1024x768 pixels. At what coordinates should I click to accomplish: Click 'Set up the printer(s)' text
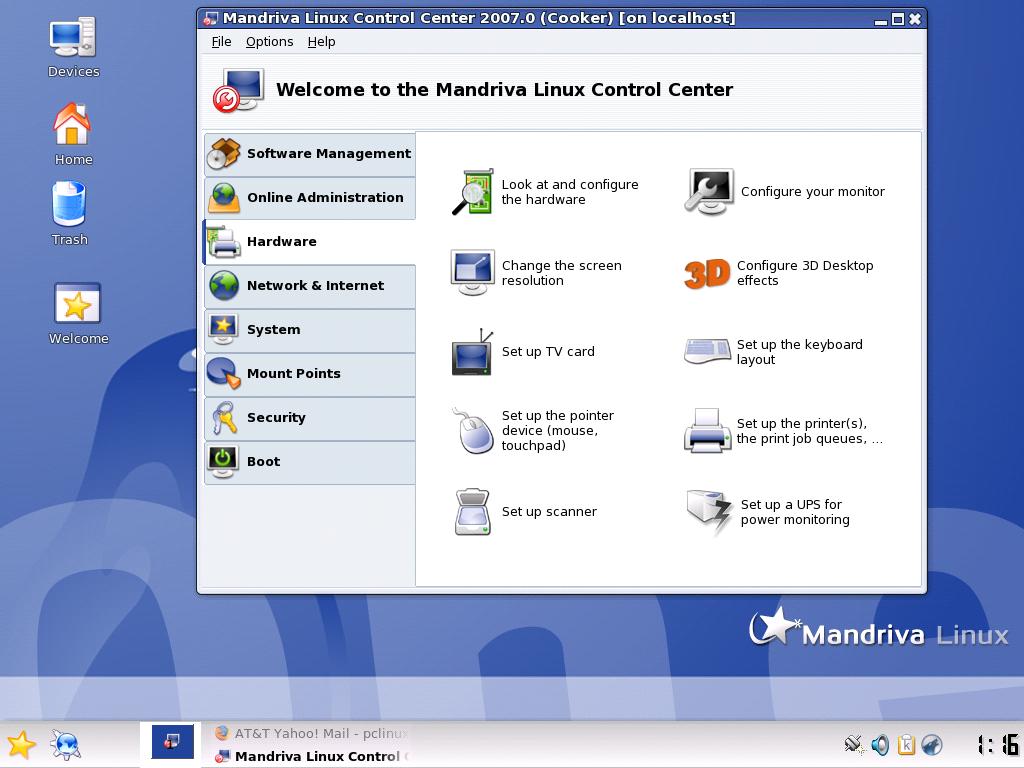(810, 431)
